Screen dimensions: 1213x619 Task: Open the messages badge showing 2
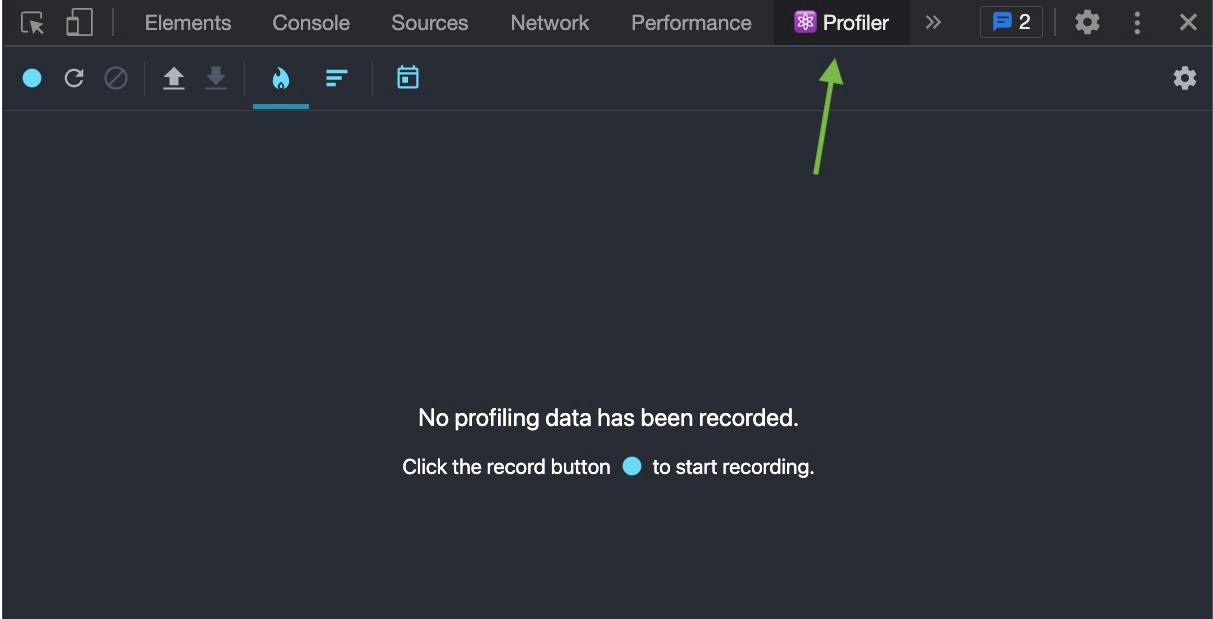[x=1011, y=23]
